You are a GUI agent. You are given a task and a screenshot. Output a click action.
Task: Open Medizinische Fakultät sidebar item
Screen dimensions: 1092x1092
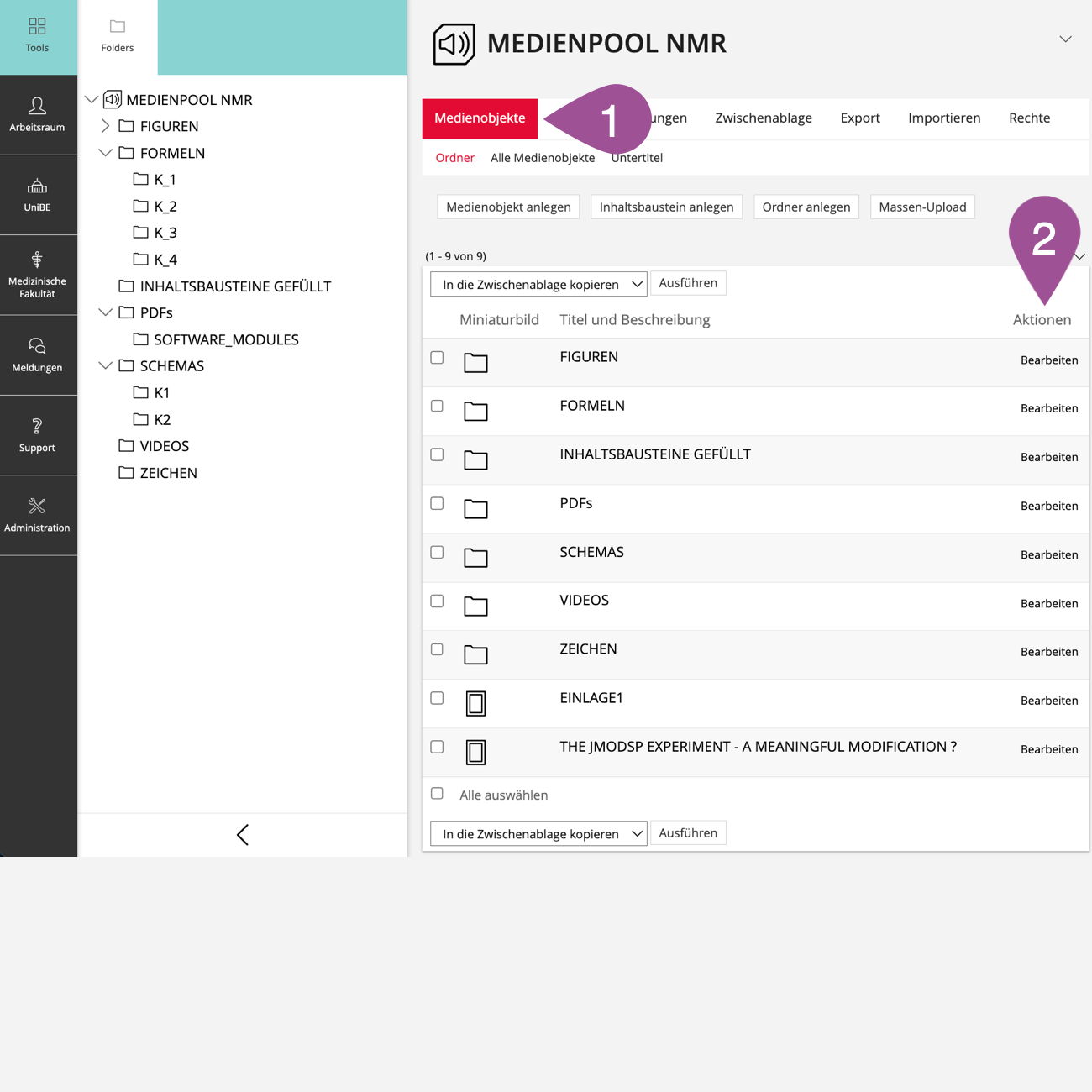(37, 260)
